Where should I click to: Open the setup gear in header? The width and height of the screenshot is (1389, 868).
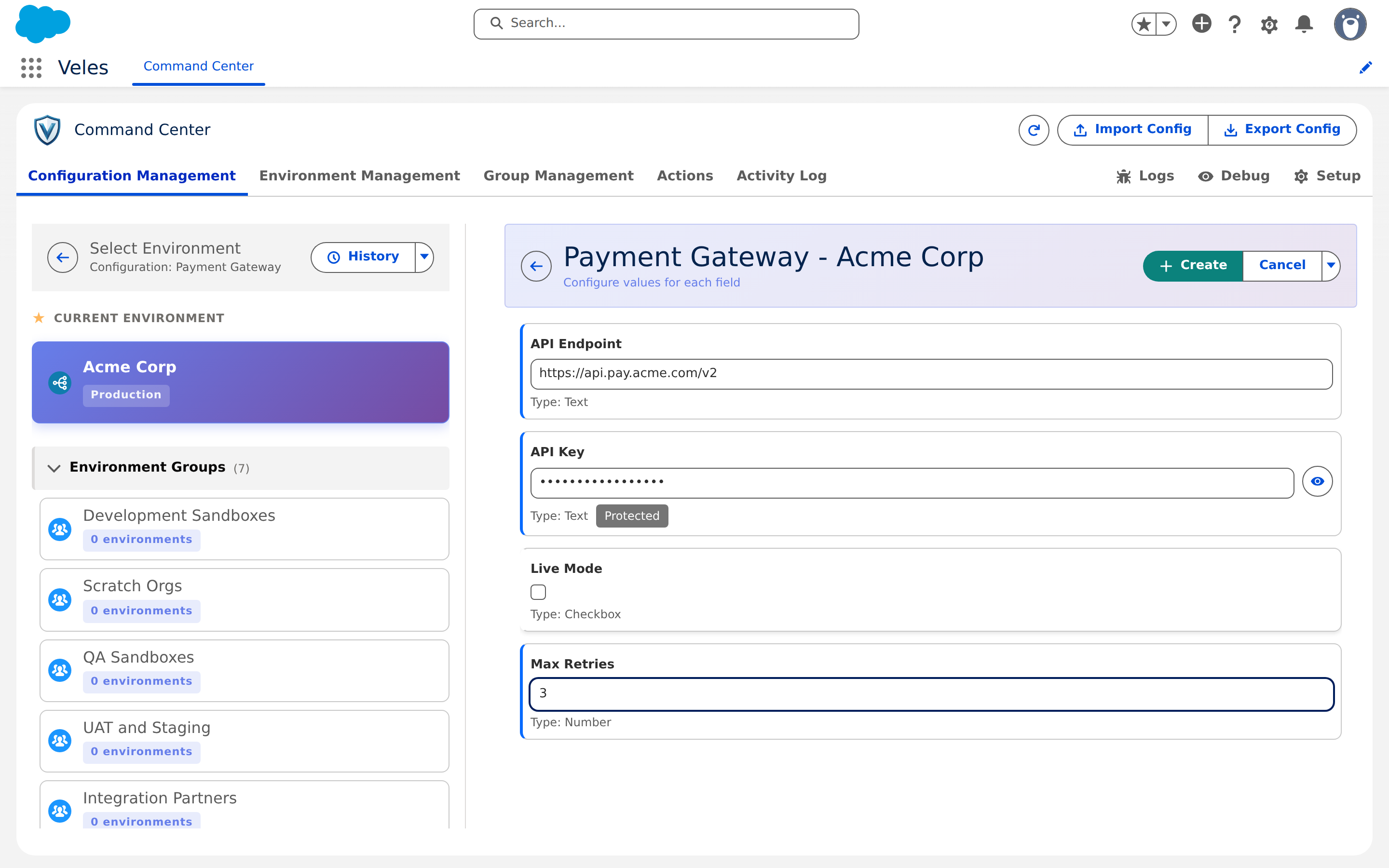click(x=1269, y=25)
